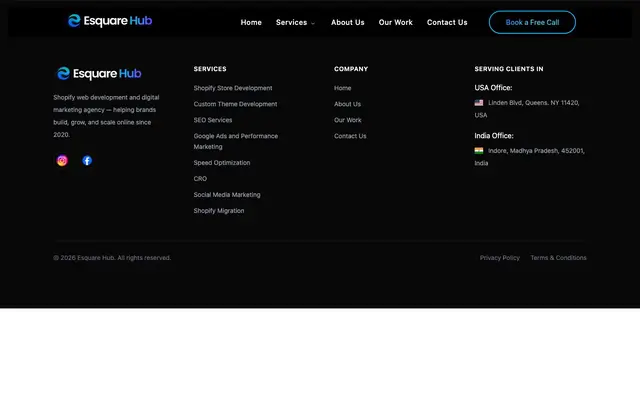Open the Facebook social icon
The width and height of the screenshot is (640, 400).
(x=87, y=161)
